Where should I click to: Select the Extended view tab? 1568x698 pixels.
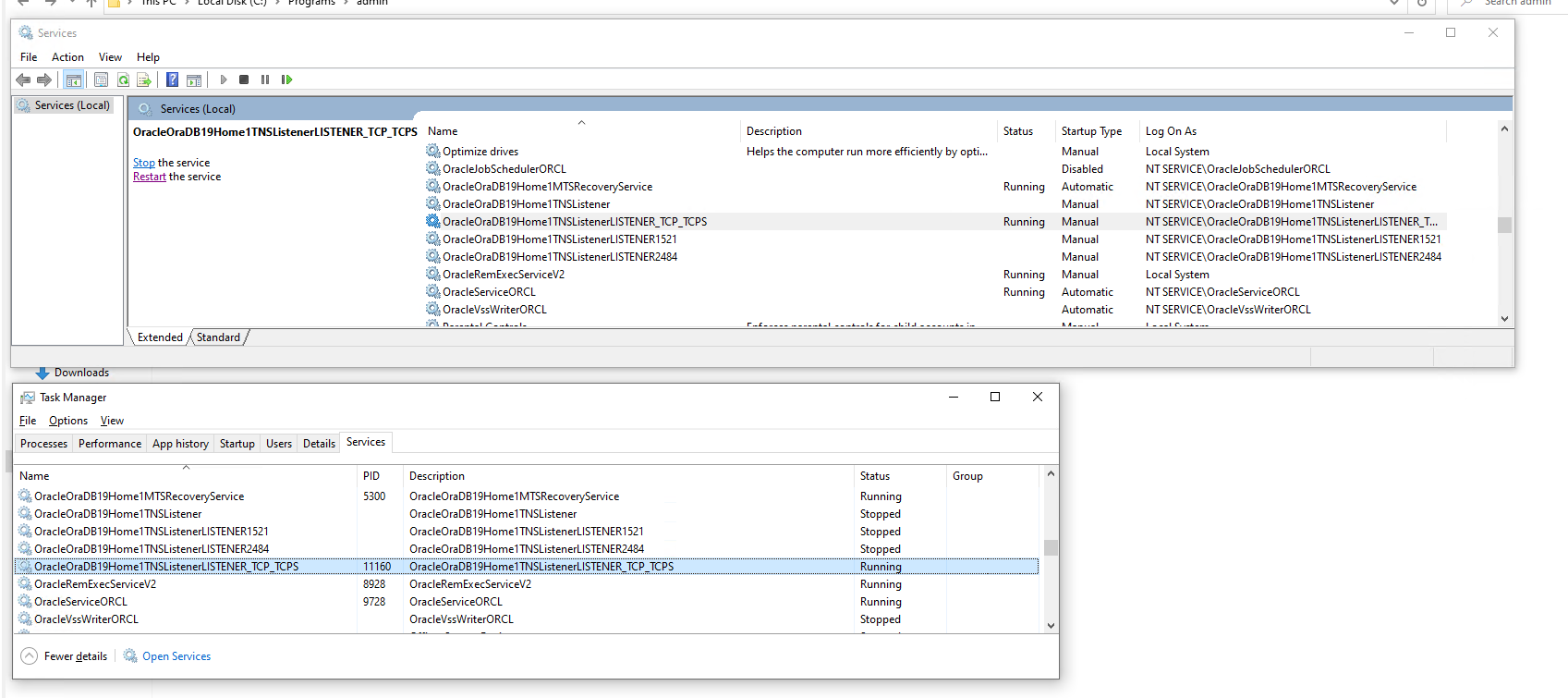tap(160, 337)
